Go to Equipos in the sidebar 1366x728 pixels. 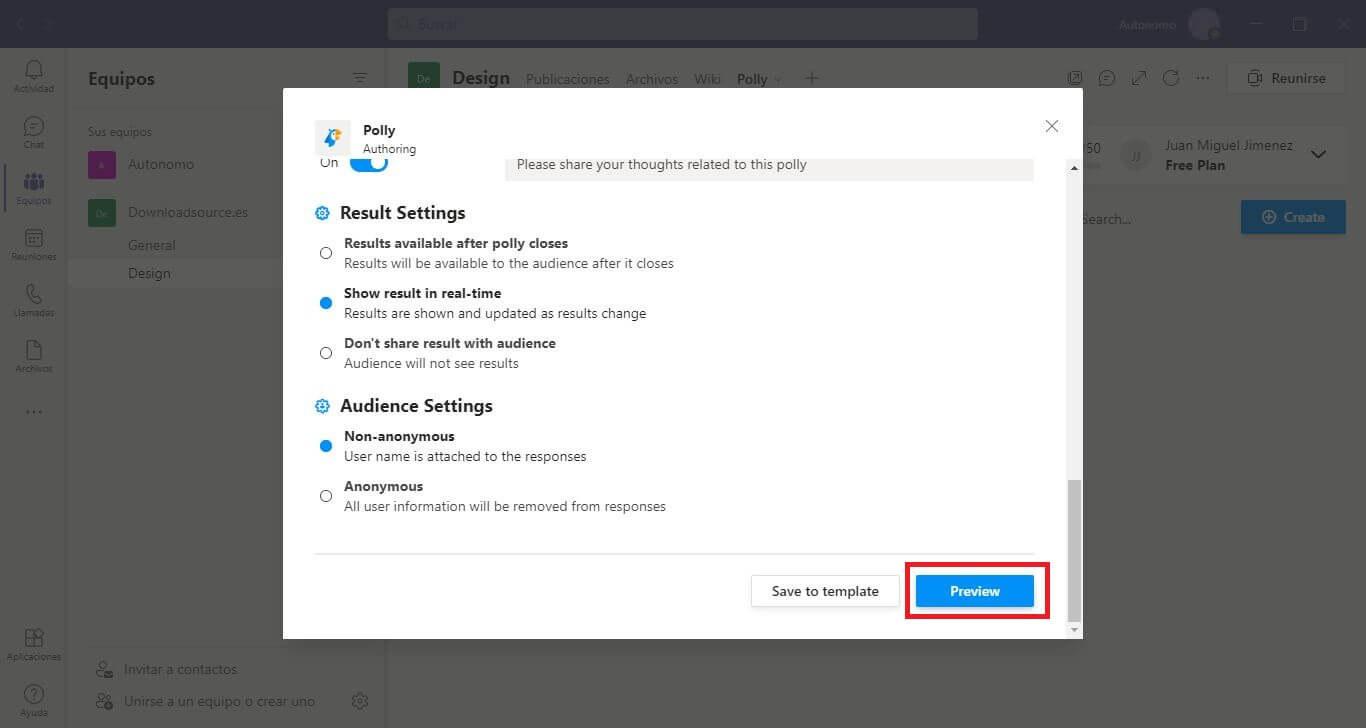click(x=34, y=188)
